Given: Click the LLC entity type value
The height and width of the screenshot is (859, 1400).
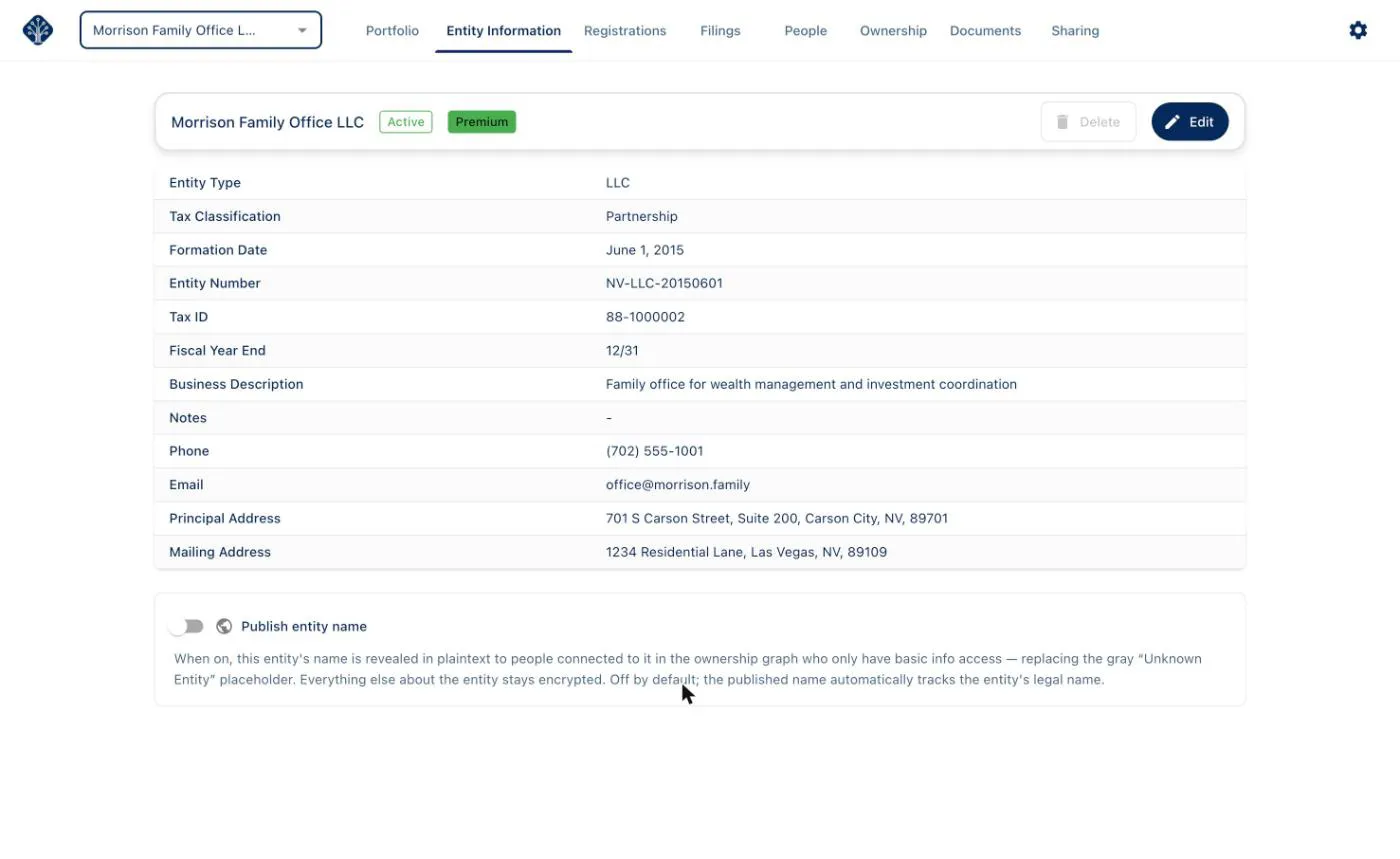Looking at the screenshot, I should point(618,183).
